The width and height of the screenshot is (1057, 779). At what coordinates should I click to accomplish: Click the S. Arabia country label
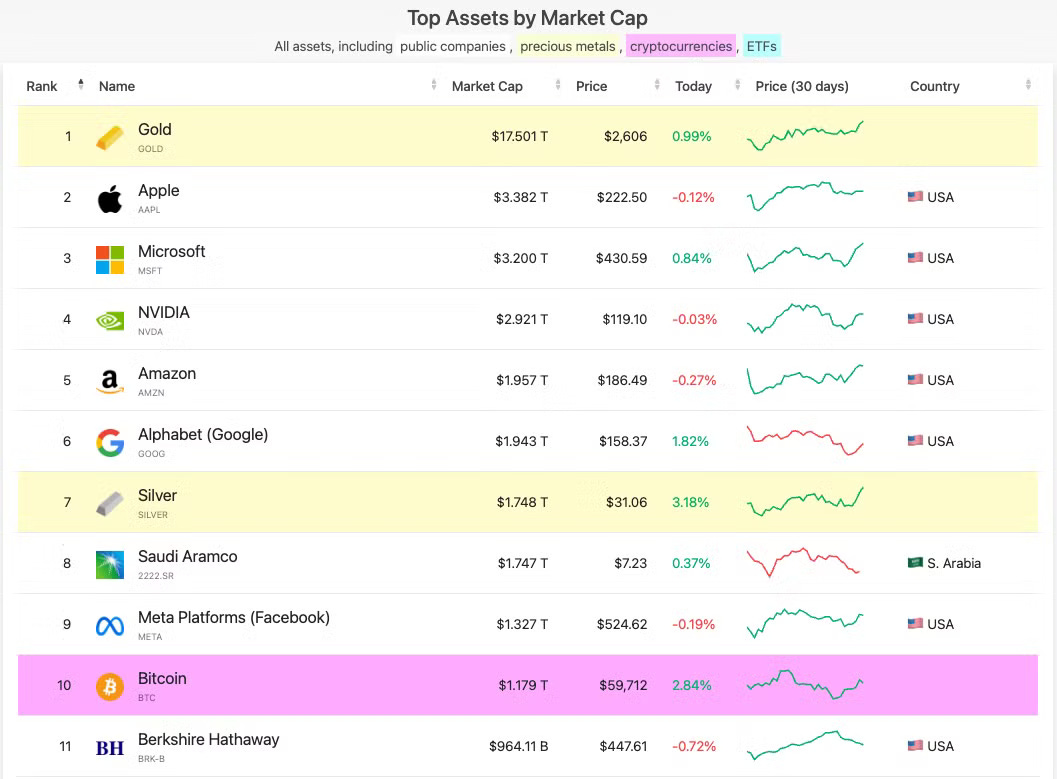(x=954, y=563)
